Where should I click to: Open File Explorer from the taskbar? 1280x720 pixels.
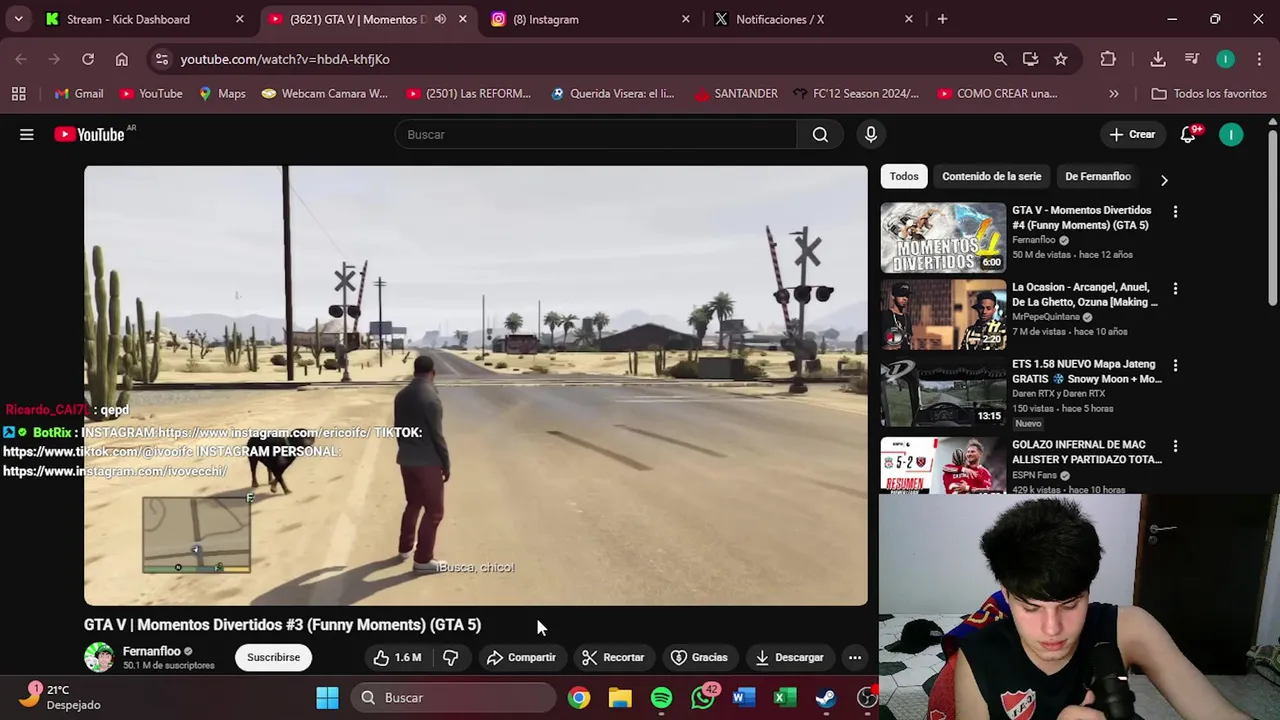(621, 698)
